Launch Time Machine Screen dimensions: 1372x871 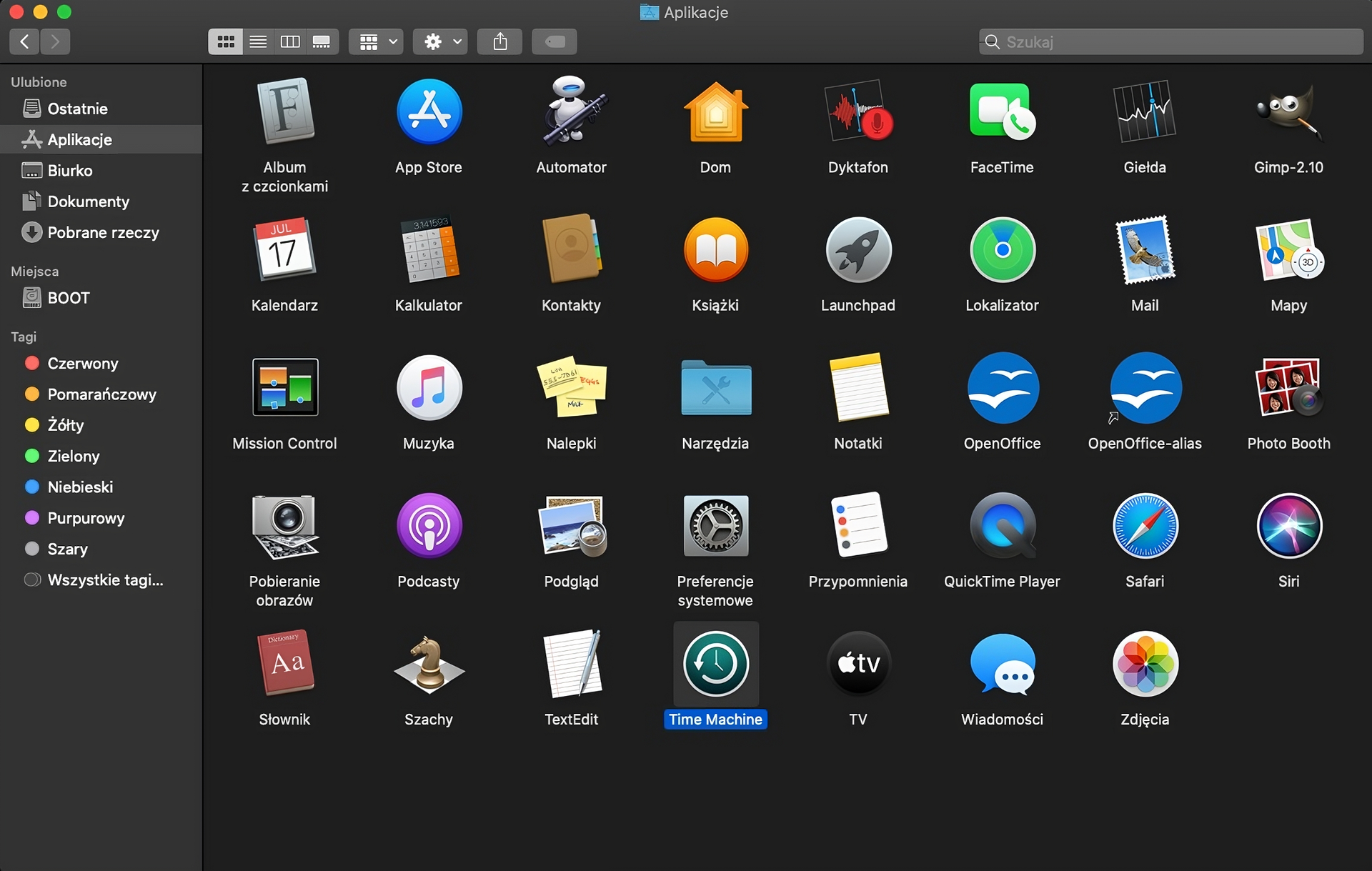pyautogui.click(x=715, y=664)
